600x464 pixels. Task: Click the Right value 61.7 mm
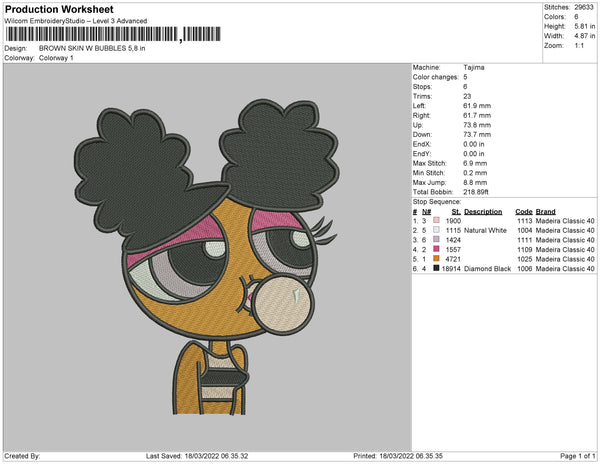[477, 116]
